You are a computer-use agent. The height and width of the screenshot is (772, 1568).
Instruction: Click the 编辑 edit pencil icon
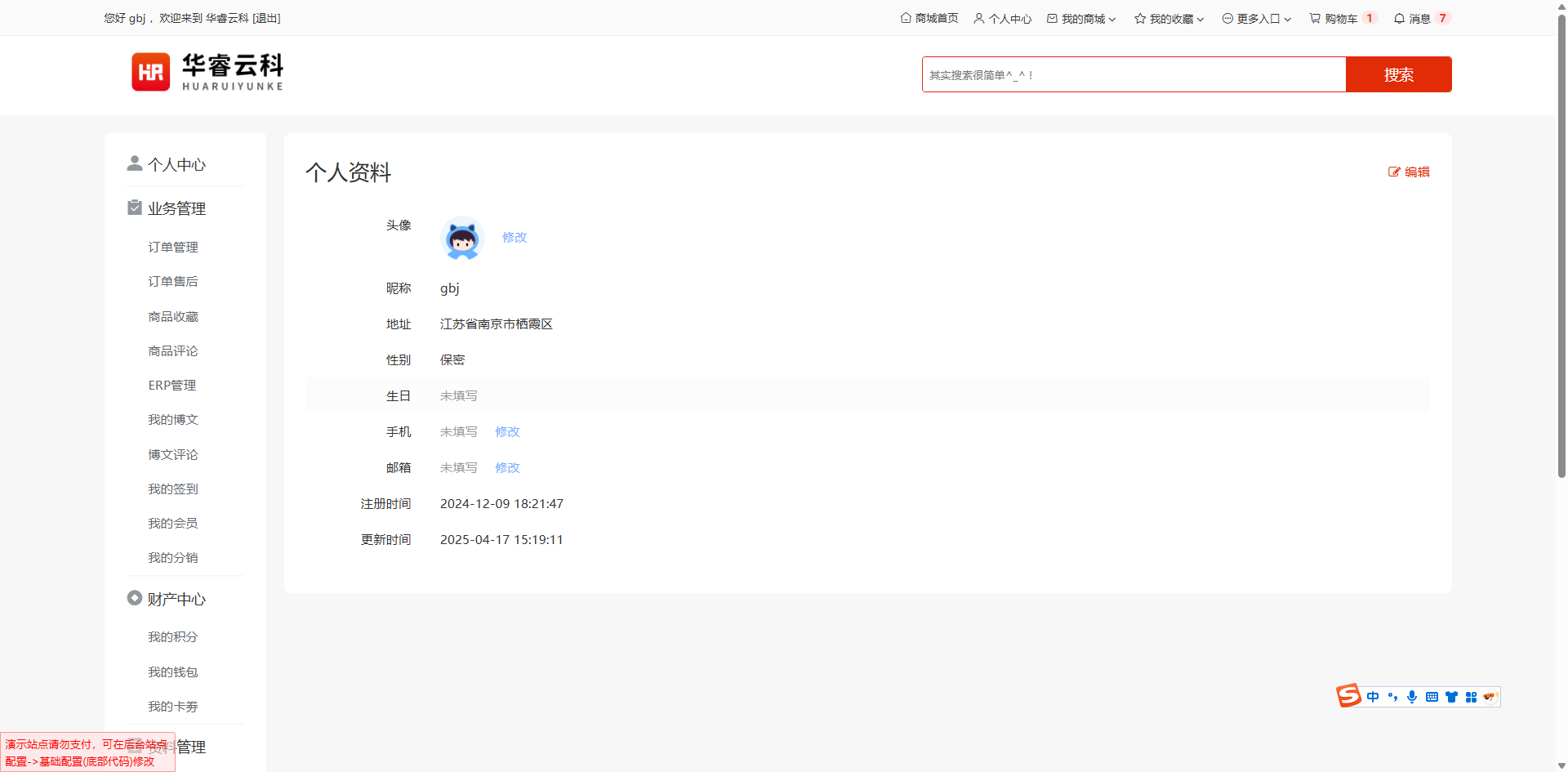pos(1394,172)
